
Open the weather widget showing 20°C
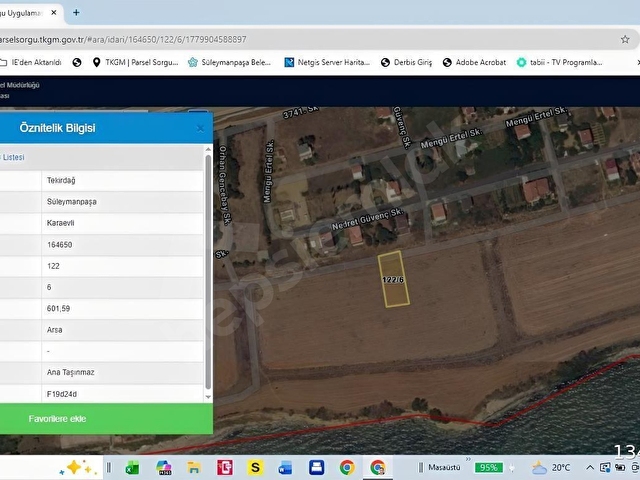coord(551,468)
